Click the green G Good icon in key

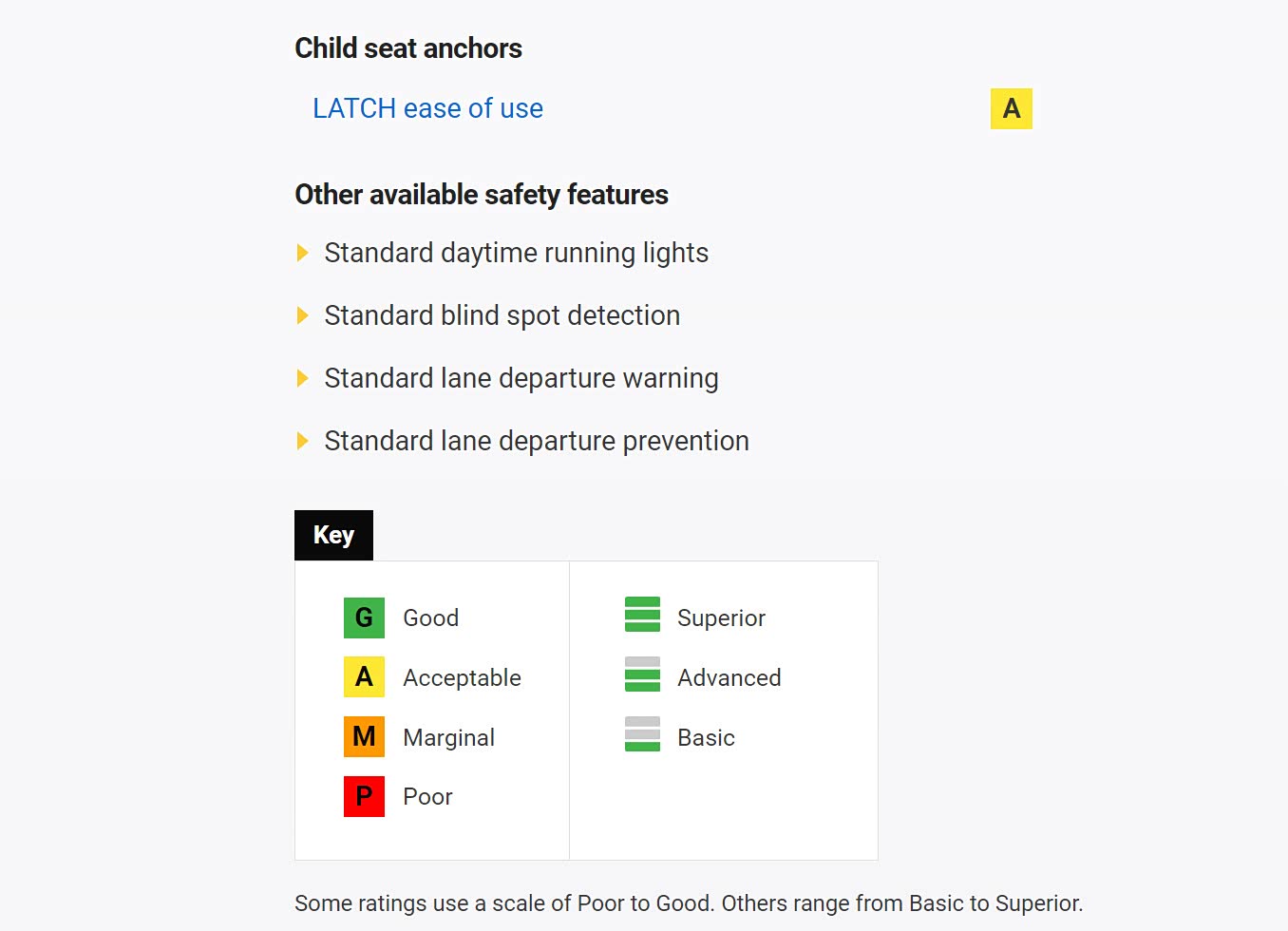pyautogui.click(x=364, y=617)
